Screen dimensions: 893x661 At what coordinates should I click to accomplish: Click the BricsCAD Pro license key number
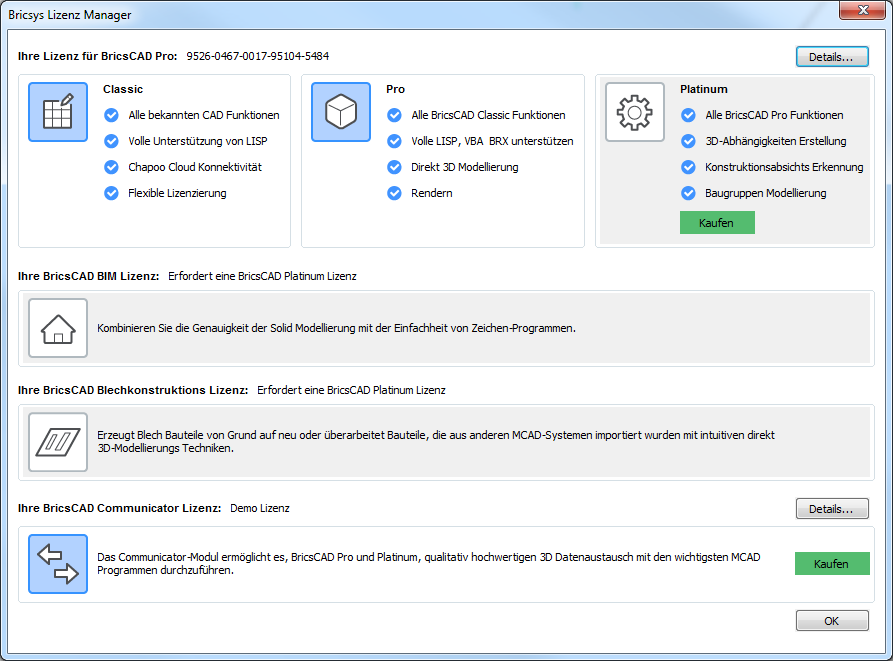click(257, 56)
